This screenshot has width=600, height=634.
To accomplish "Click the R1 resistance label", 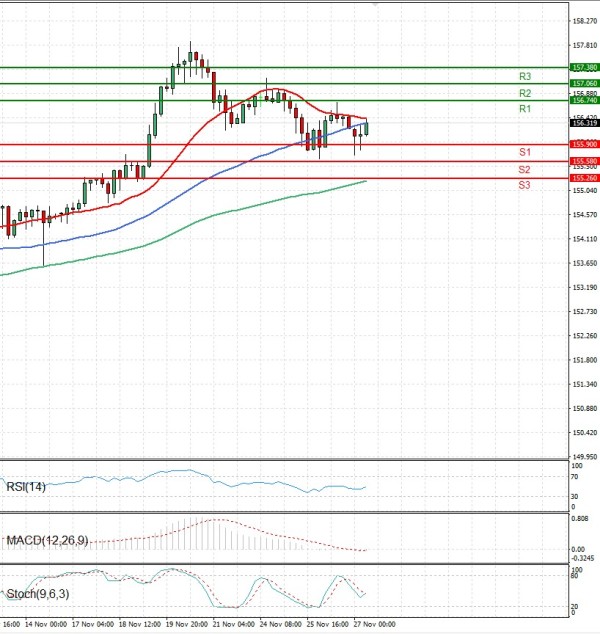I will pos(524,108).
